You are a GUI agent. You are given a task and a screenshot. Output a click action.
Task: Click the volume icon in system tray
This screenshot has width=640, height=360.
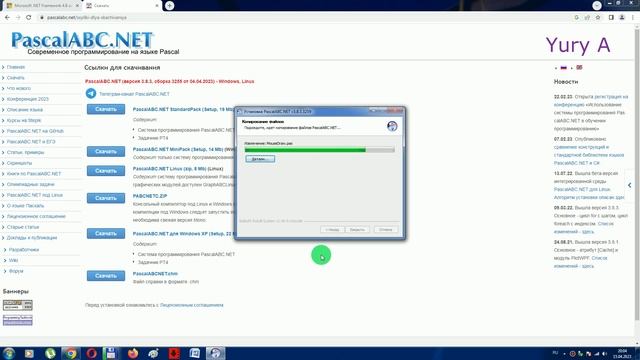[x=604, y=353]
